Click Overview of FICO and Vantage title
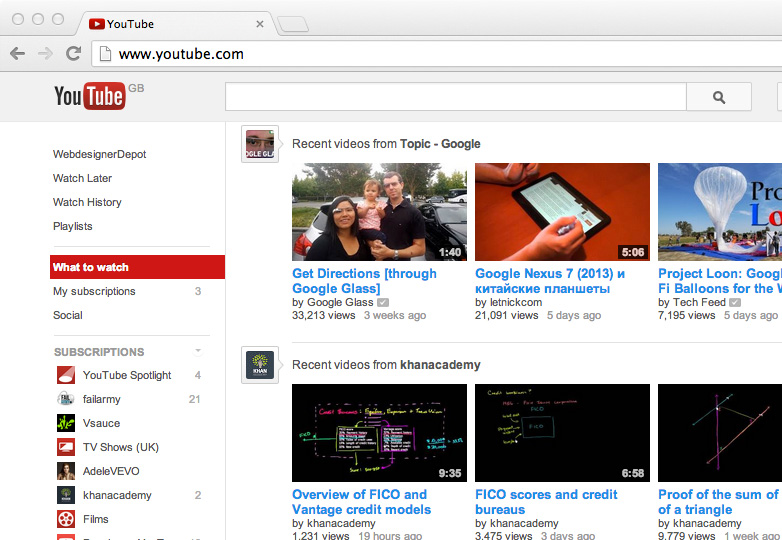This screenshot has width=782, height=540. point(361,502)
